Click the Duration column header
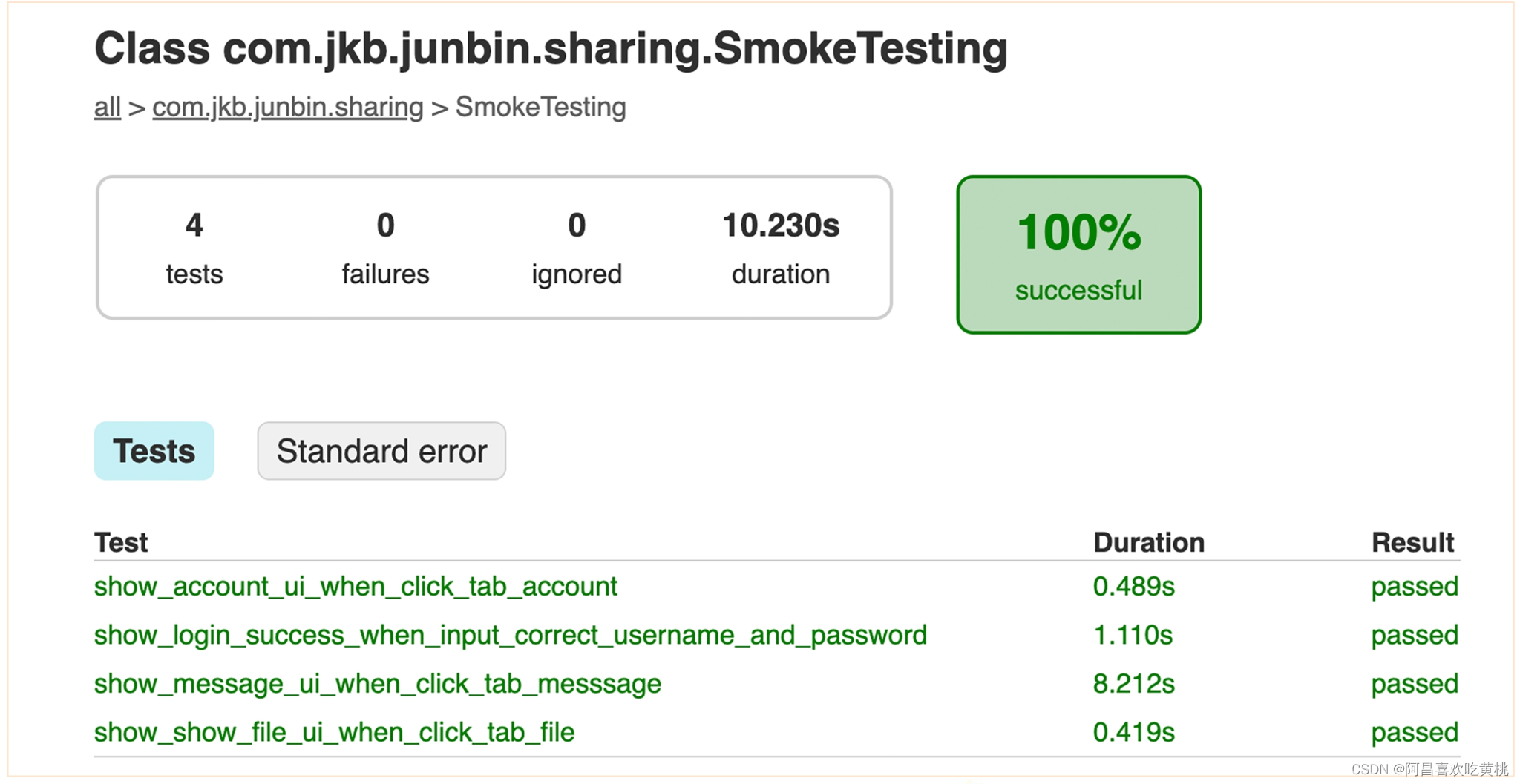 pyautogui.click(x=1149, y=543)
